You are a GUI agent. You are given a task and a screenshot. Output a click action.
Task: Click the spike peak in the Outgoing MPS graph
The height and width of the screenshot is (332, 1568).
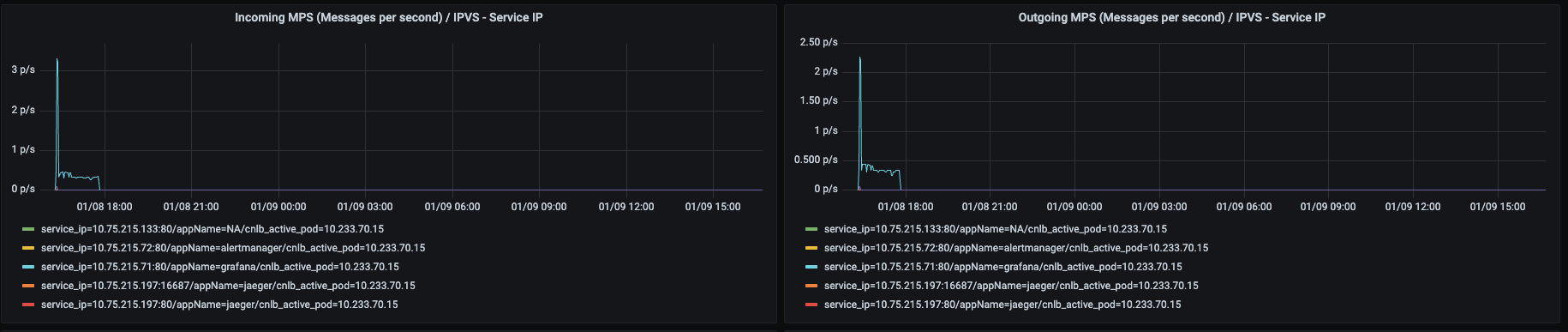pyautogui.click(x=860, y=57)
